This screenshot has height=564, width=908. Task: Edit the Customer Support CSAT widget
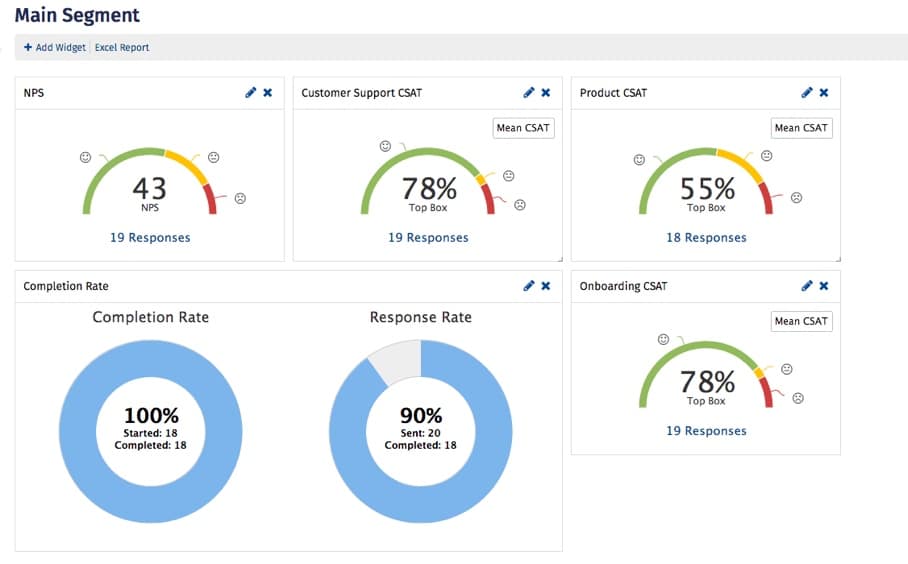tap(528, 93)
